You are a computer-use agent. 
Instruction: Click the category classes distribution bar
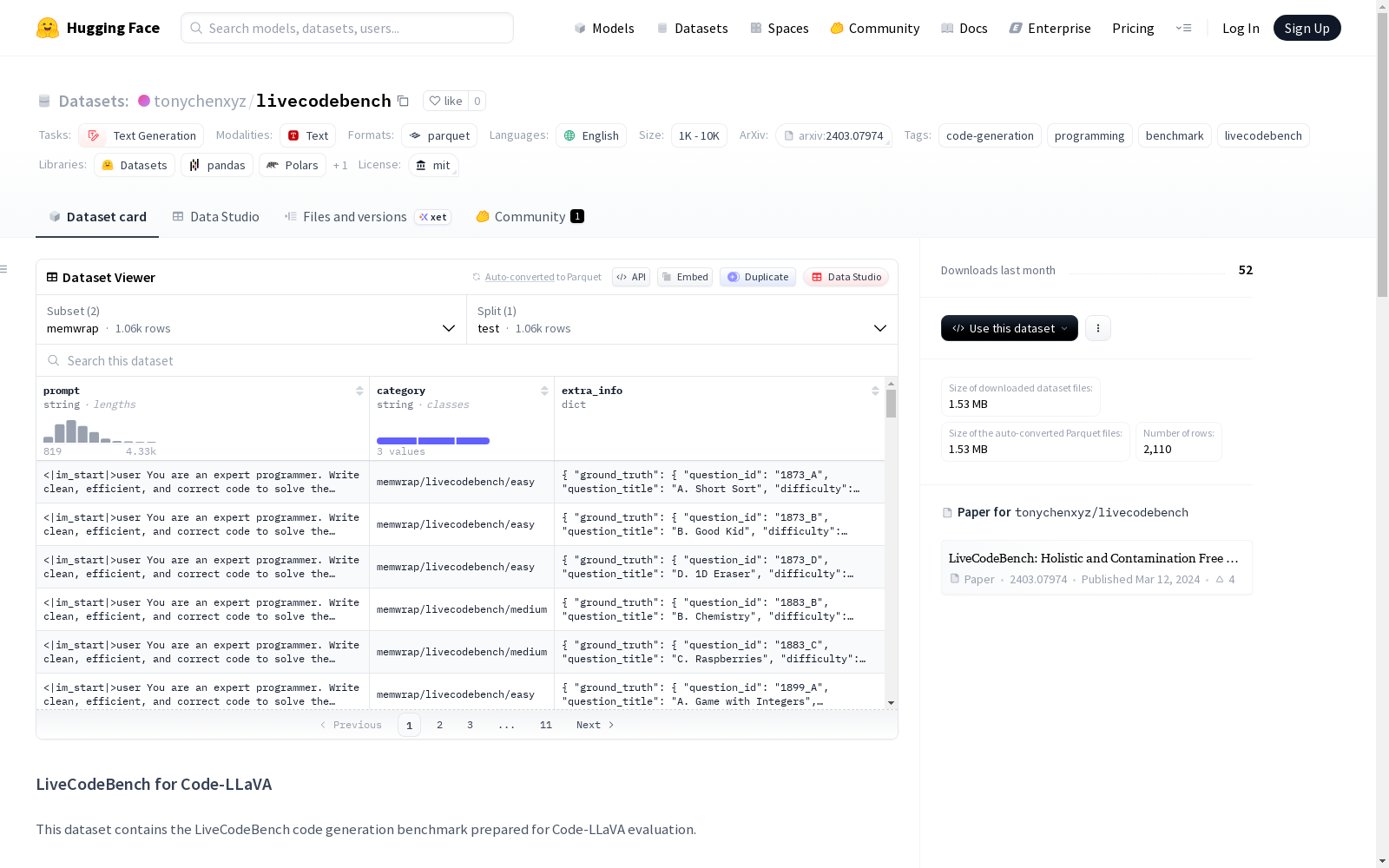click(433, 441)
